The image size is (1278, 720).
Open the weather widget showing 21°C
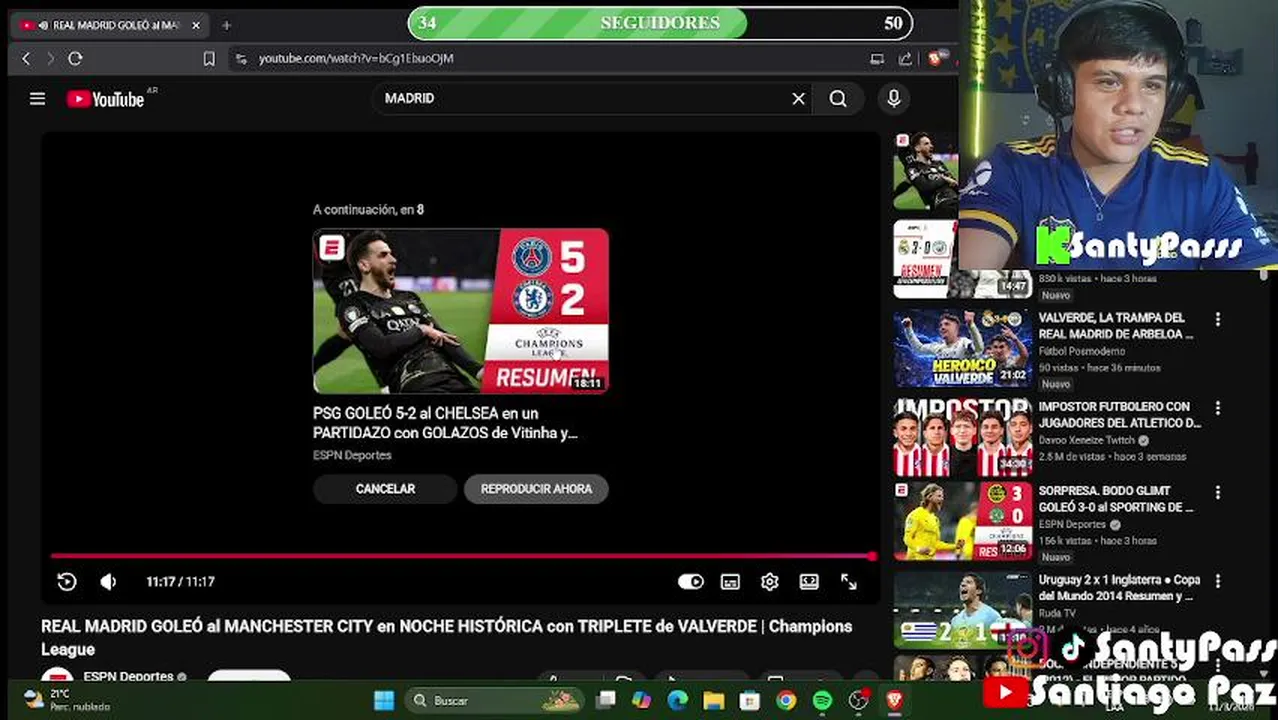tap(68, 700)
